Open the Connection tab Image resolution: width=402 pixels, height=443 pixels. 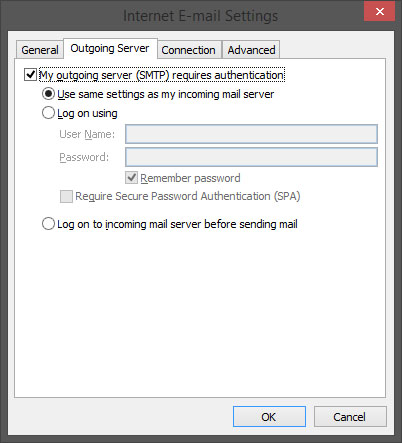coord(189,50)
